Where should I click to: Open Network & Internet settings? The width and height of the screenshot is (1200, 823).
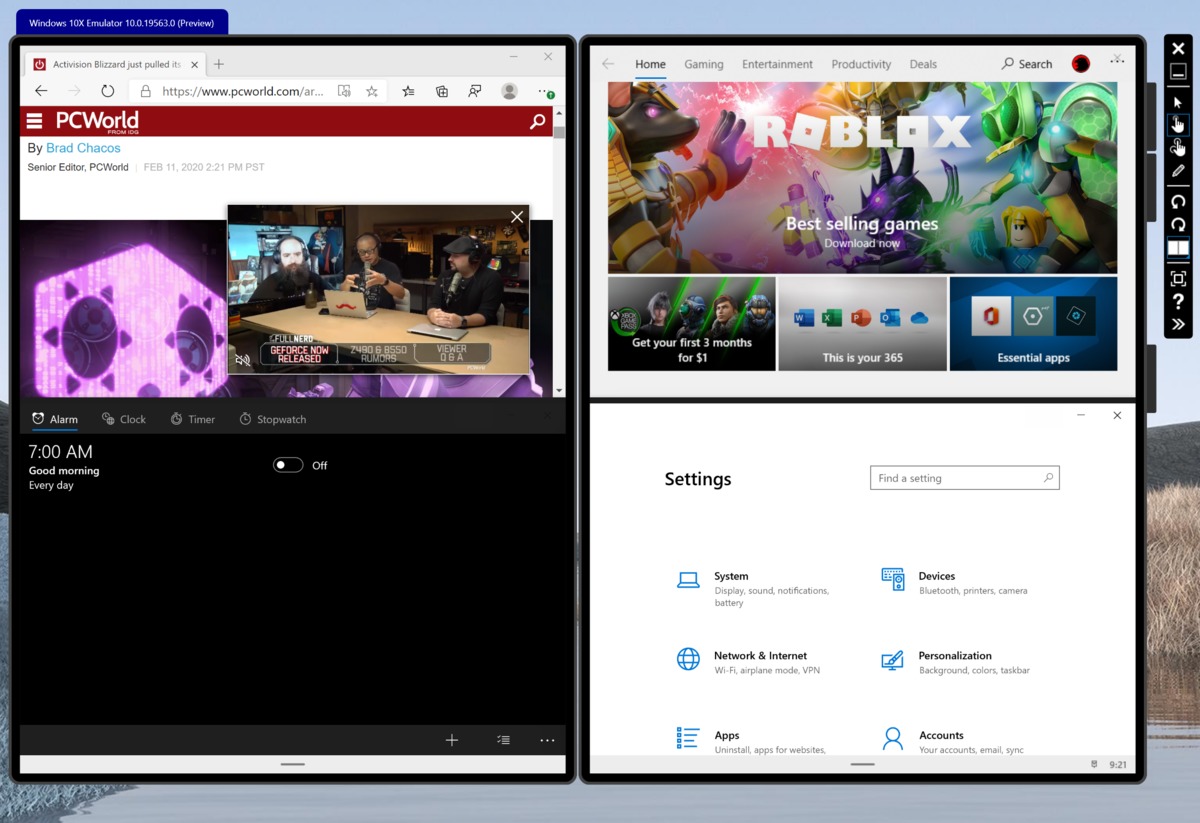[x=748, y=662]
